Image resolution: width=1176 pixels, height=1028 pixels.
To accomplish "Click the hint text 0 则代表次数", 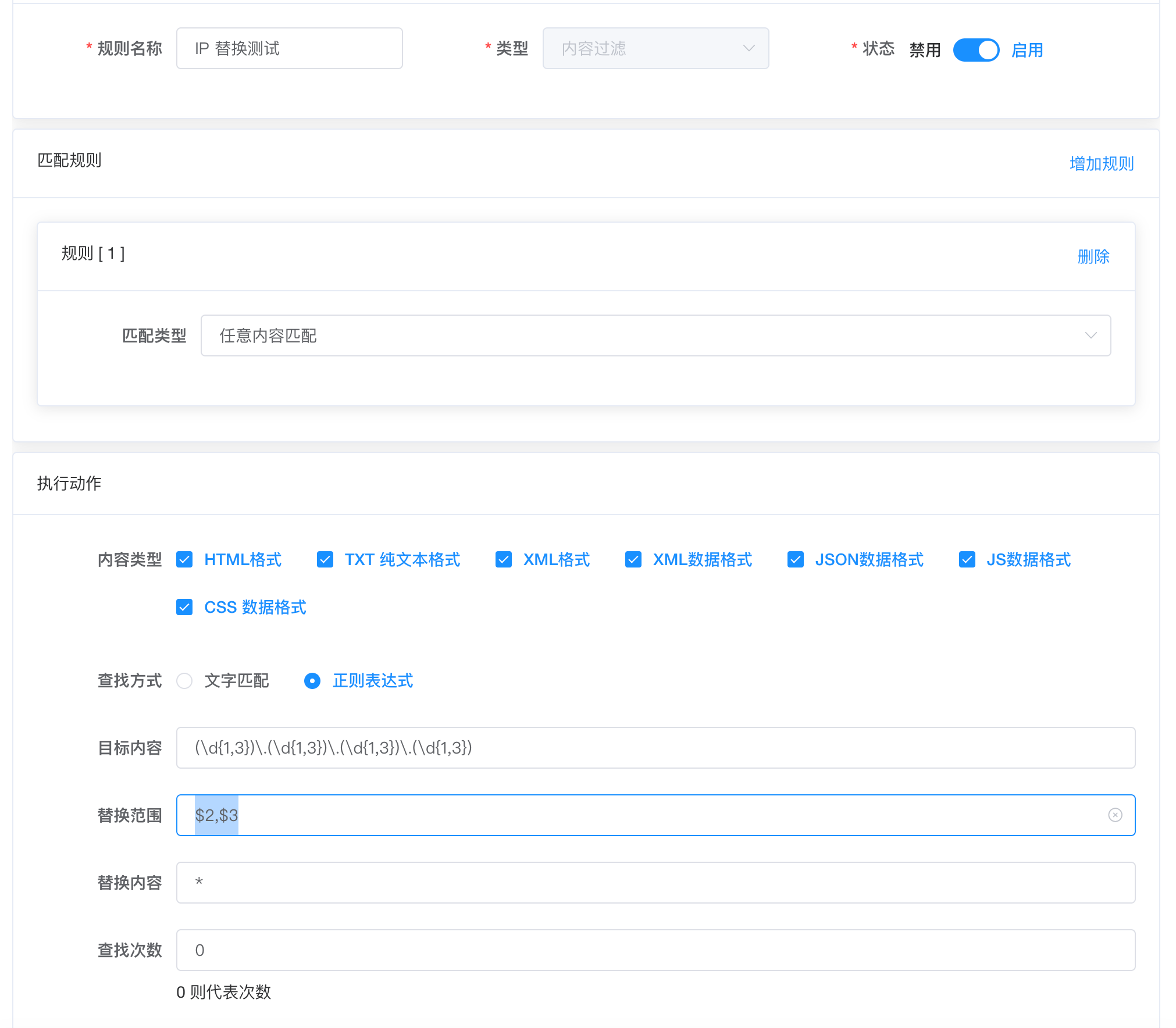I will [x=224, y=992].
